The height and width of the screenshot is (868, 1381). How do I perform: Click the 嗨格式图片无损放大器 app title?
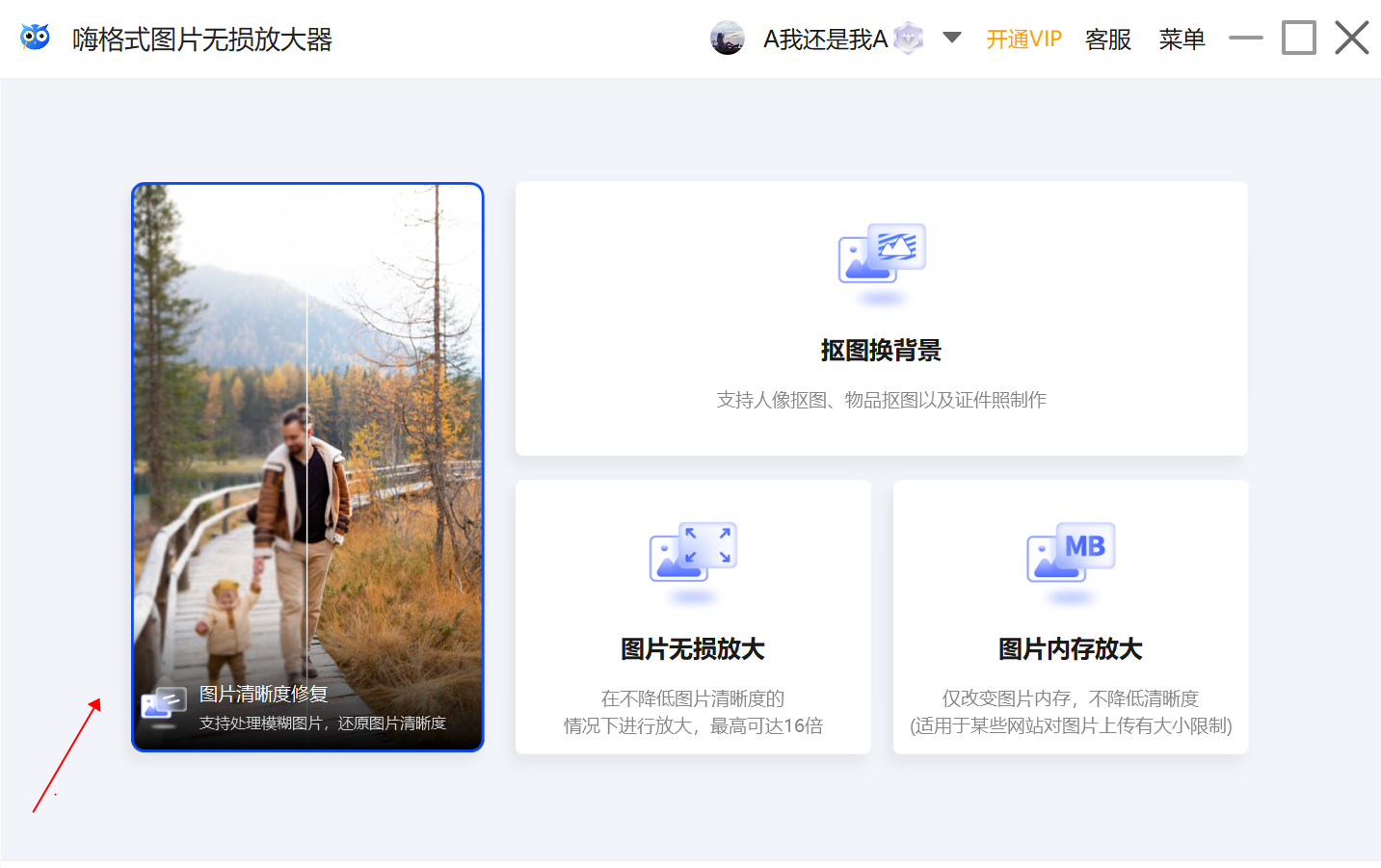(x=202, y=39)
